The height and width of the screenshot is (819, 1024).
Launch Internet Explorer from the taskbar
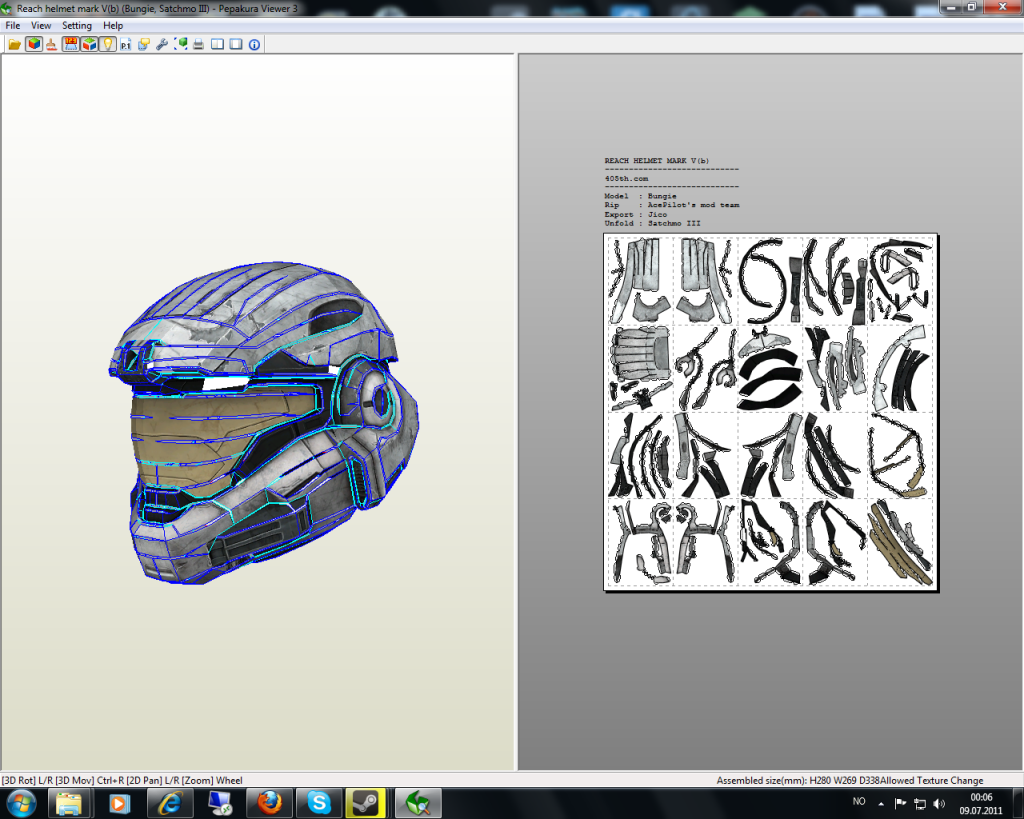(169, 803)
